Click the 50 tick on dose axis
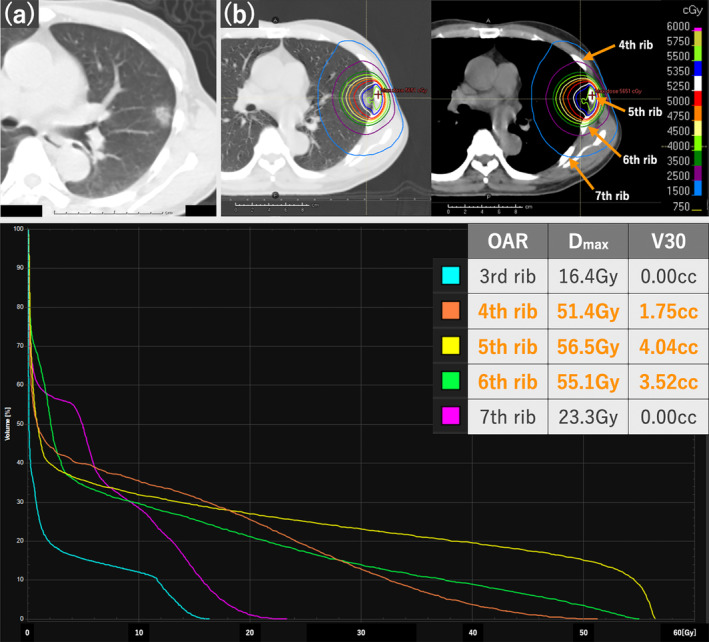 (x=583, y=633)
